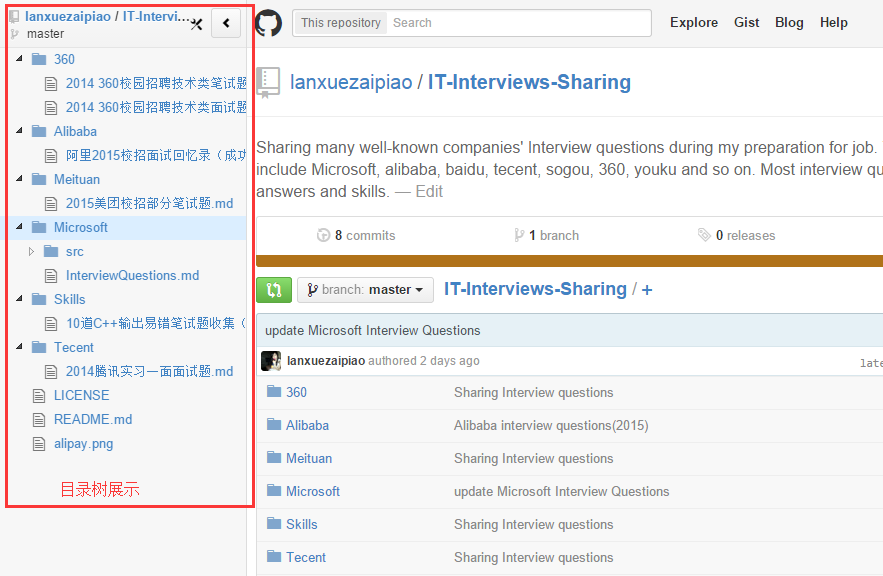This screenshot has width=883, height=576.
Task: Click the alipay.png file icon in sidebar
Action: pyautogui.click(x=39, y=444)
